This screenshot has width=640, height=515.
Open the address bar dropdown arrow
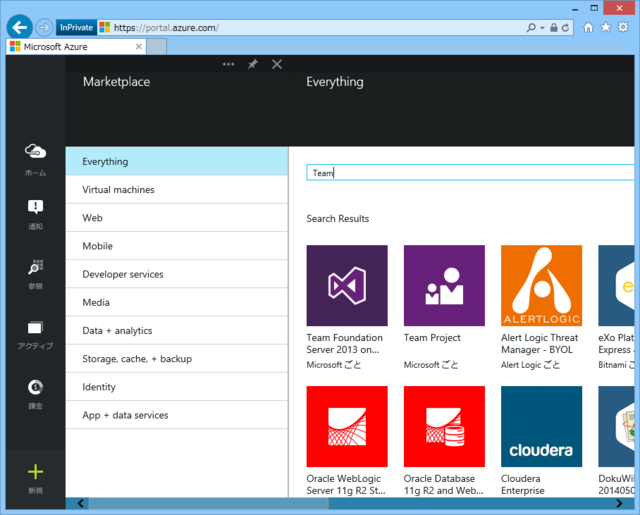542,28
